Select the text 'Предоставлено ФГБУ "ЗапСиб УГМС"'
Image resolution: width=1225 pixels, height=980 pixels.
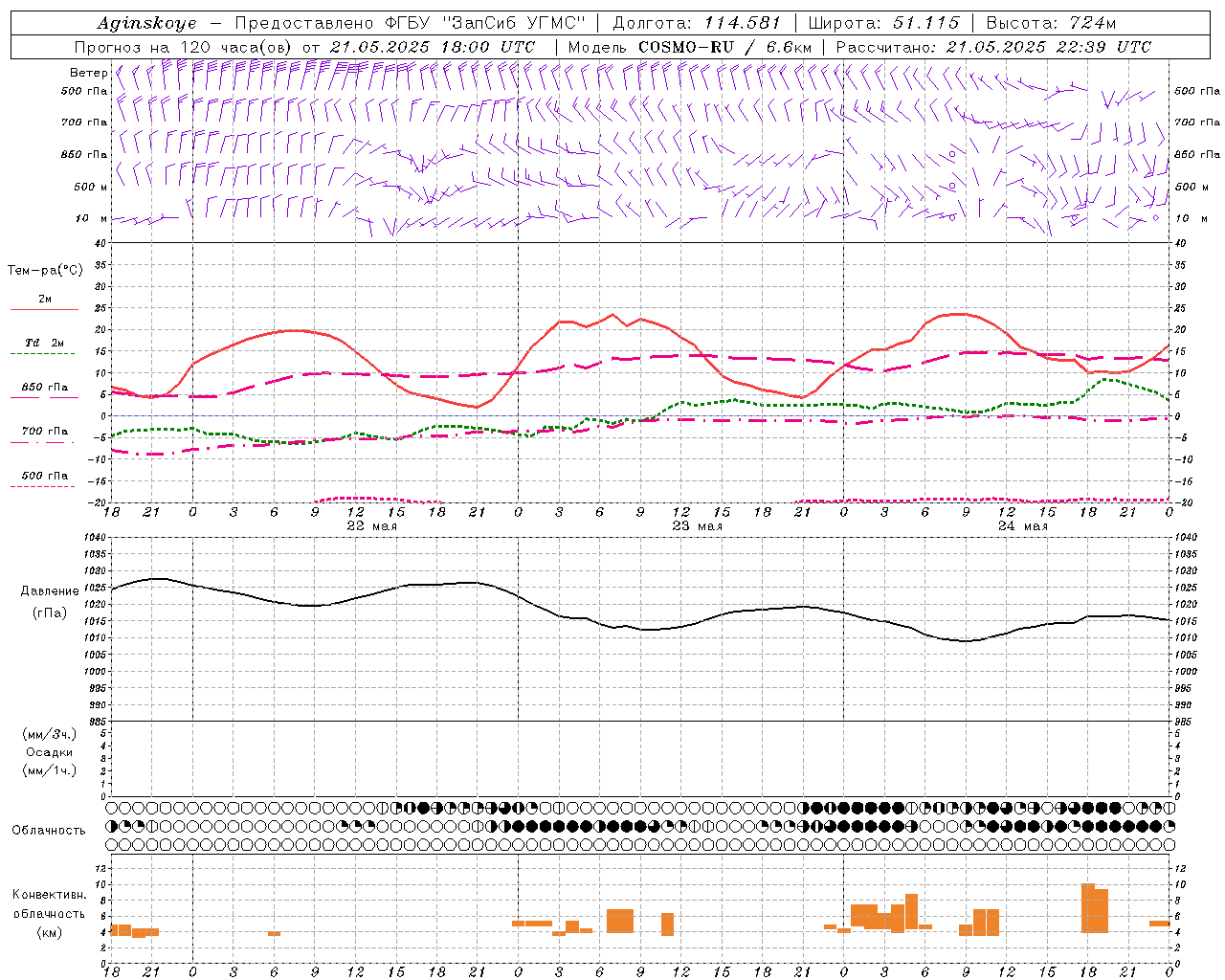coord(411,23)
